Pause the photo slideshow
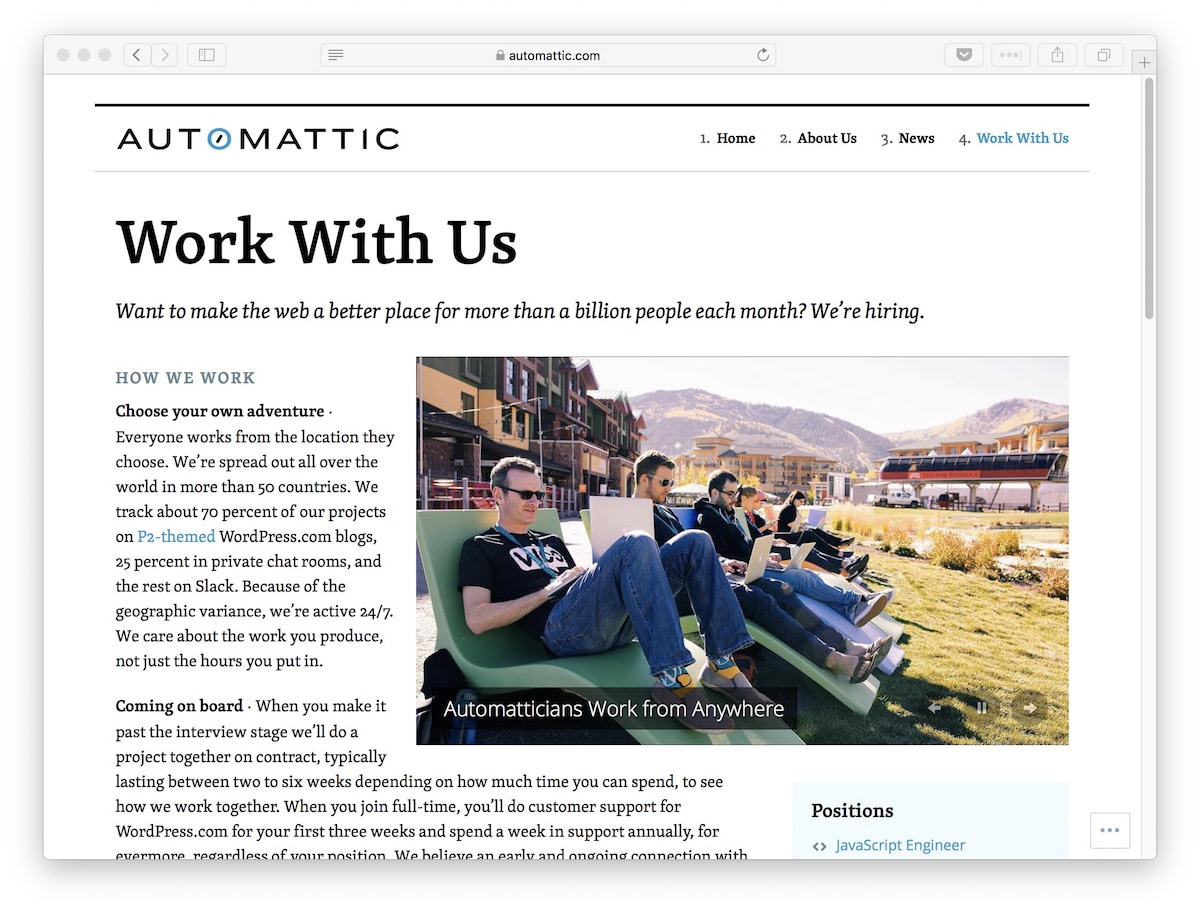1200x911 pixels. pos(981,707)
